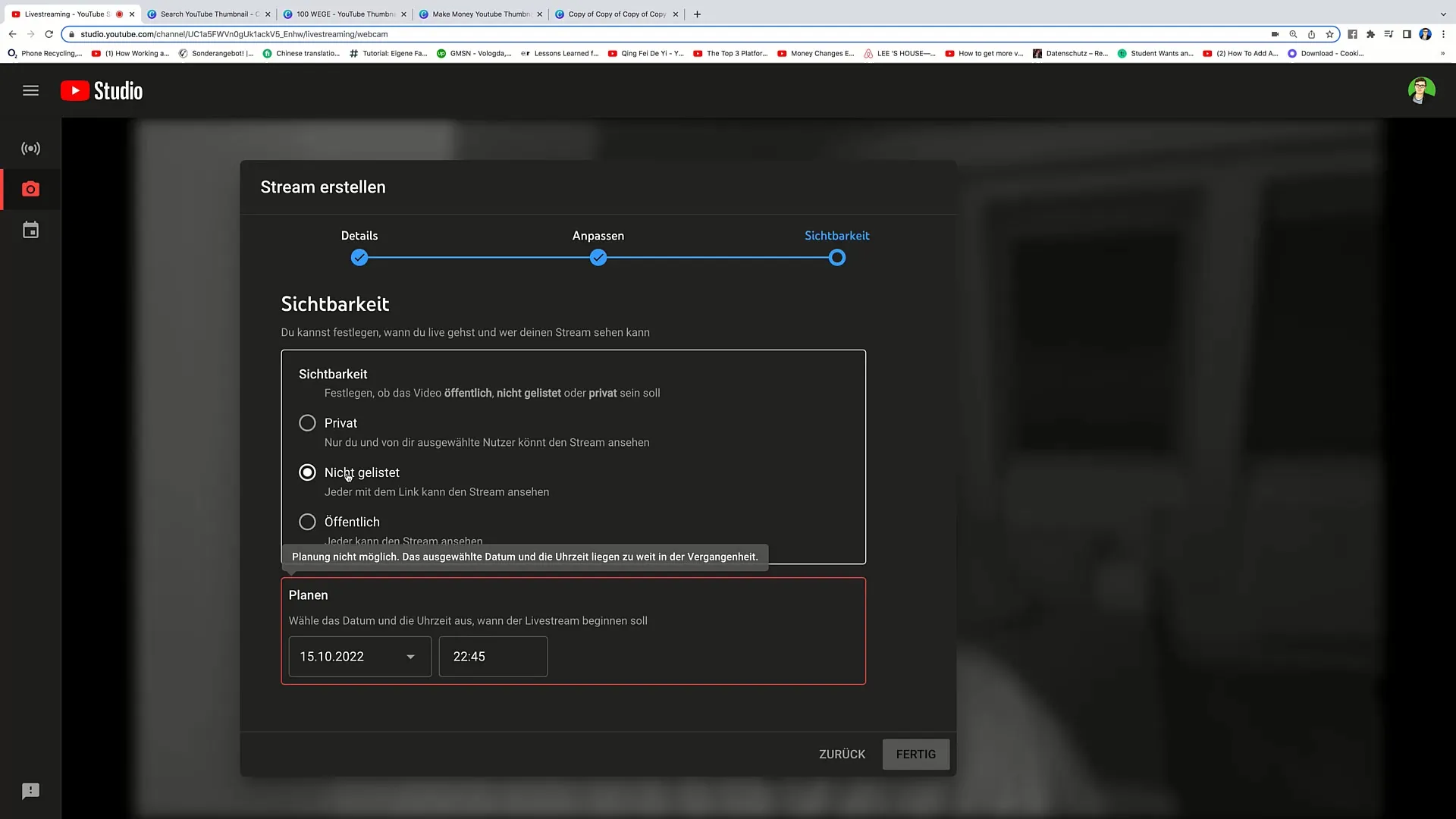Close the 100 WEGE tab

tap(403, 14)
